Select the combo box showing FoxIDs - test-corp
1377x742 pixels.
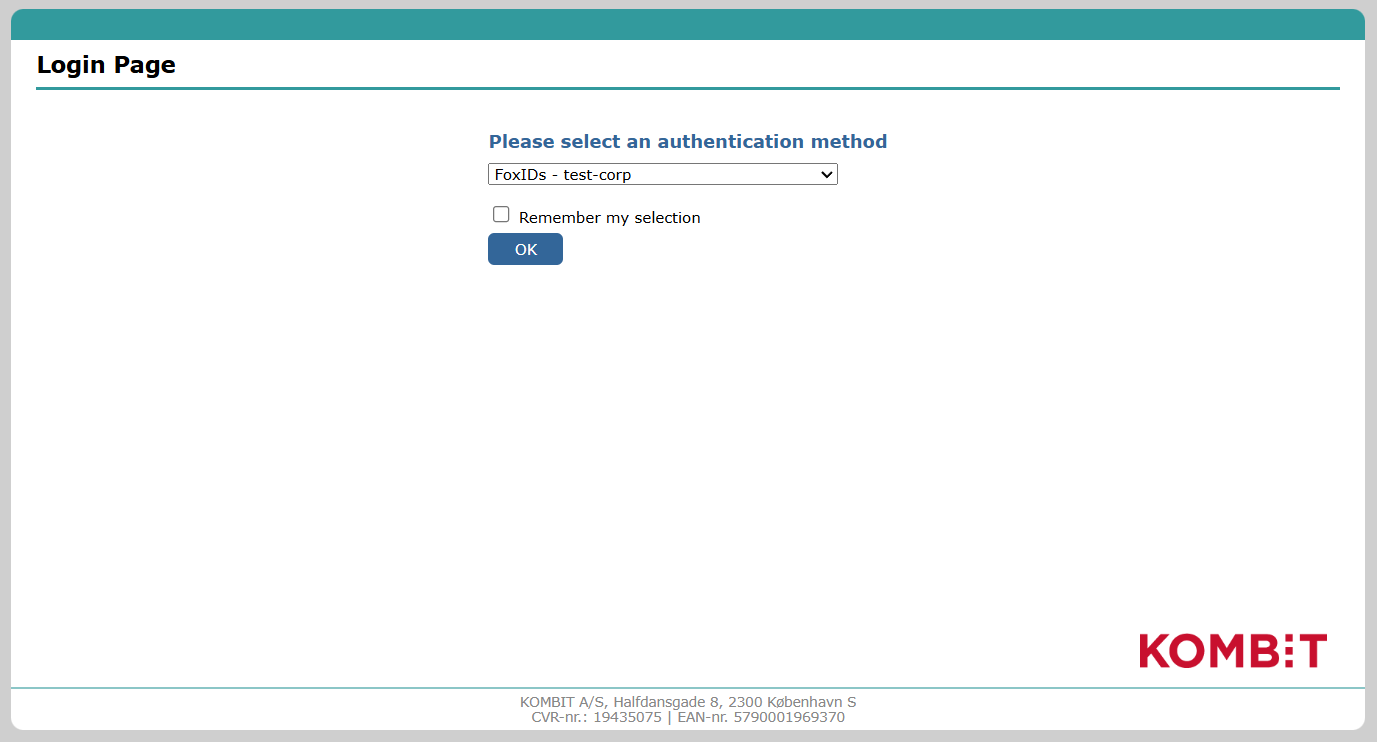point(663,174)
